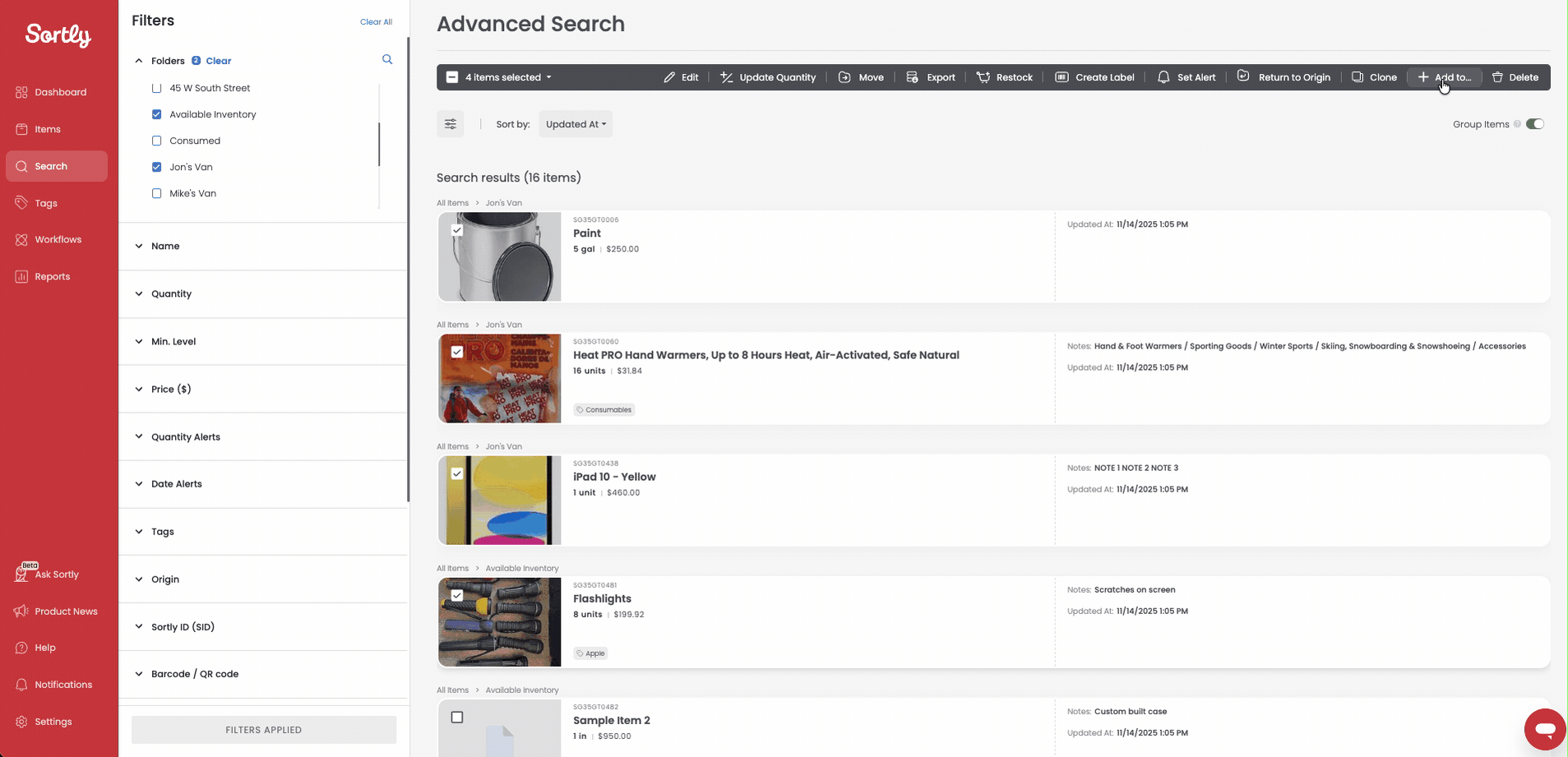The width and height of the screenshot is (1568, 757).
Task: Click the Flashlights item thumbnail
Action: point(500,621)
